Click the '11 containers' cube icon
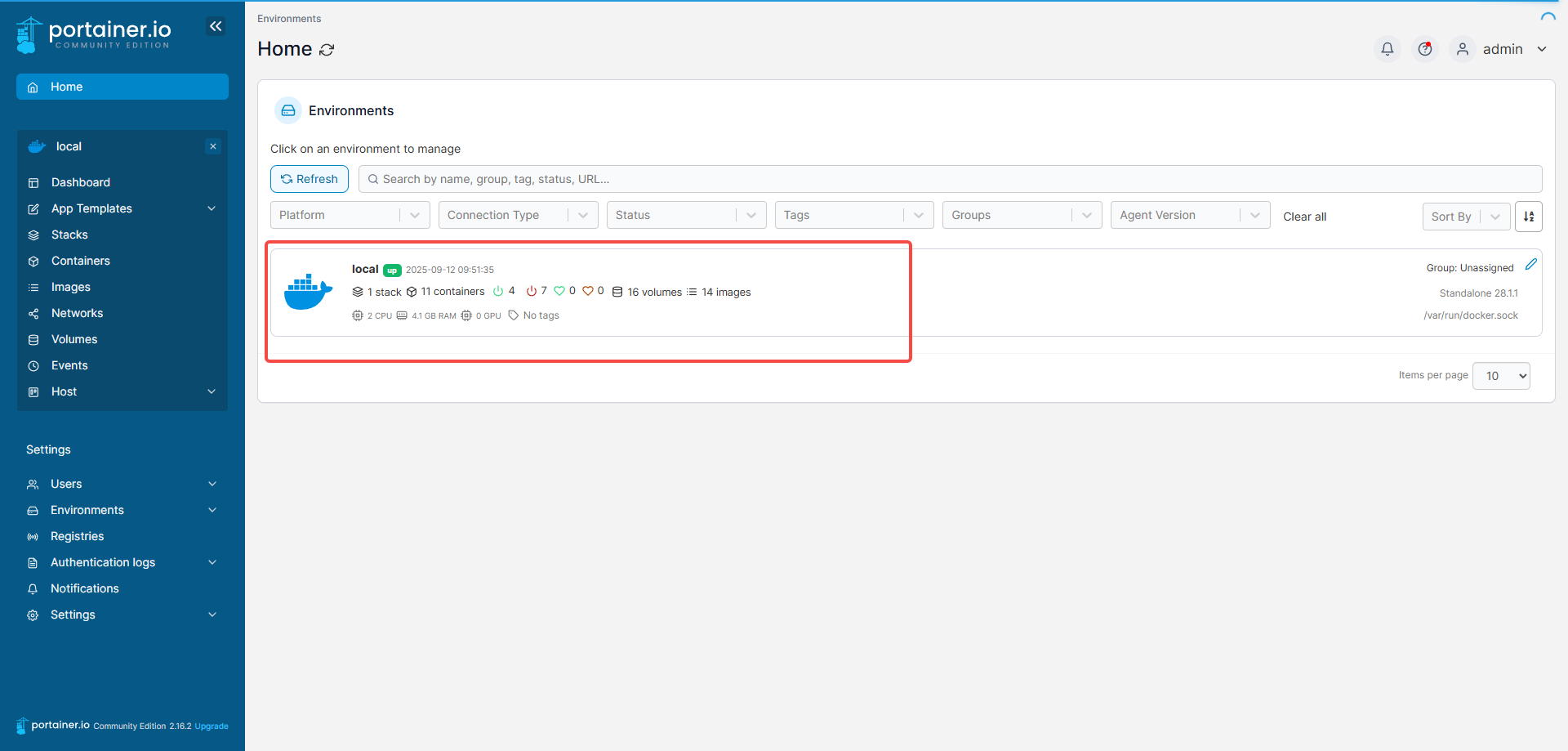The width and height of the screenshot is (1568, 751). 412,292
